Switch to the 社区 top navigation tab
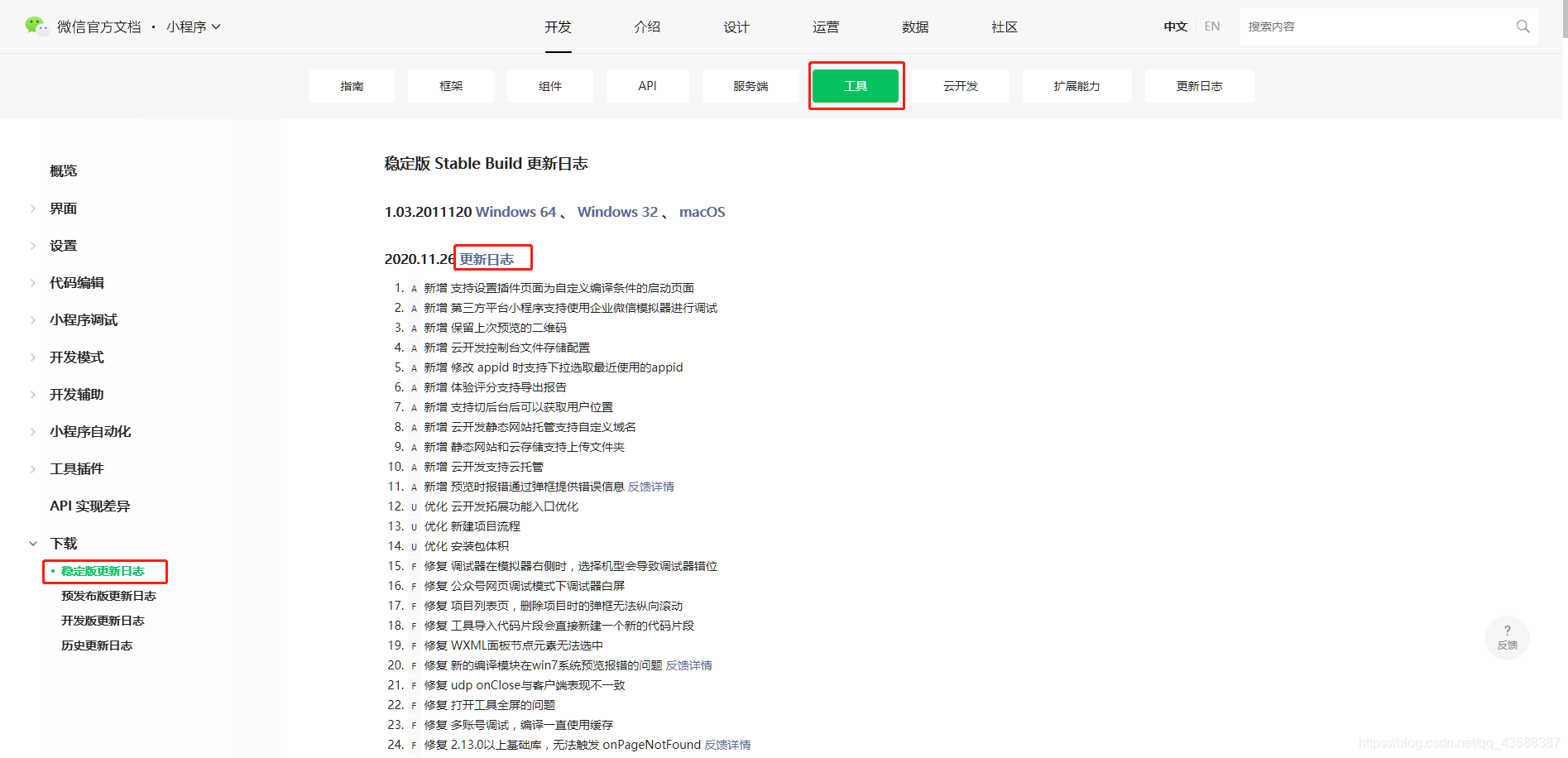1568x758 pixels. (x=1005, y=26)
